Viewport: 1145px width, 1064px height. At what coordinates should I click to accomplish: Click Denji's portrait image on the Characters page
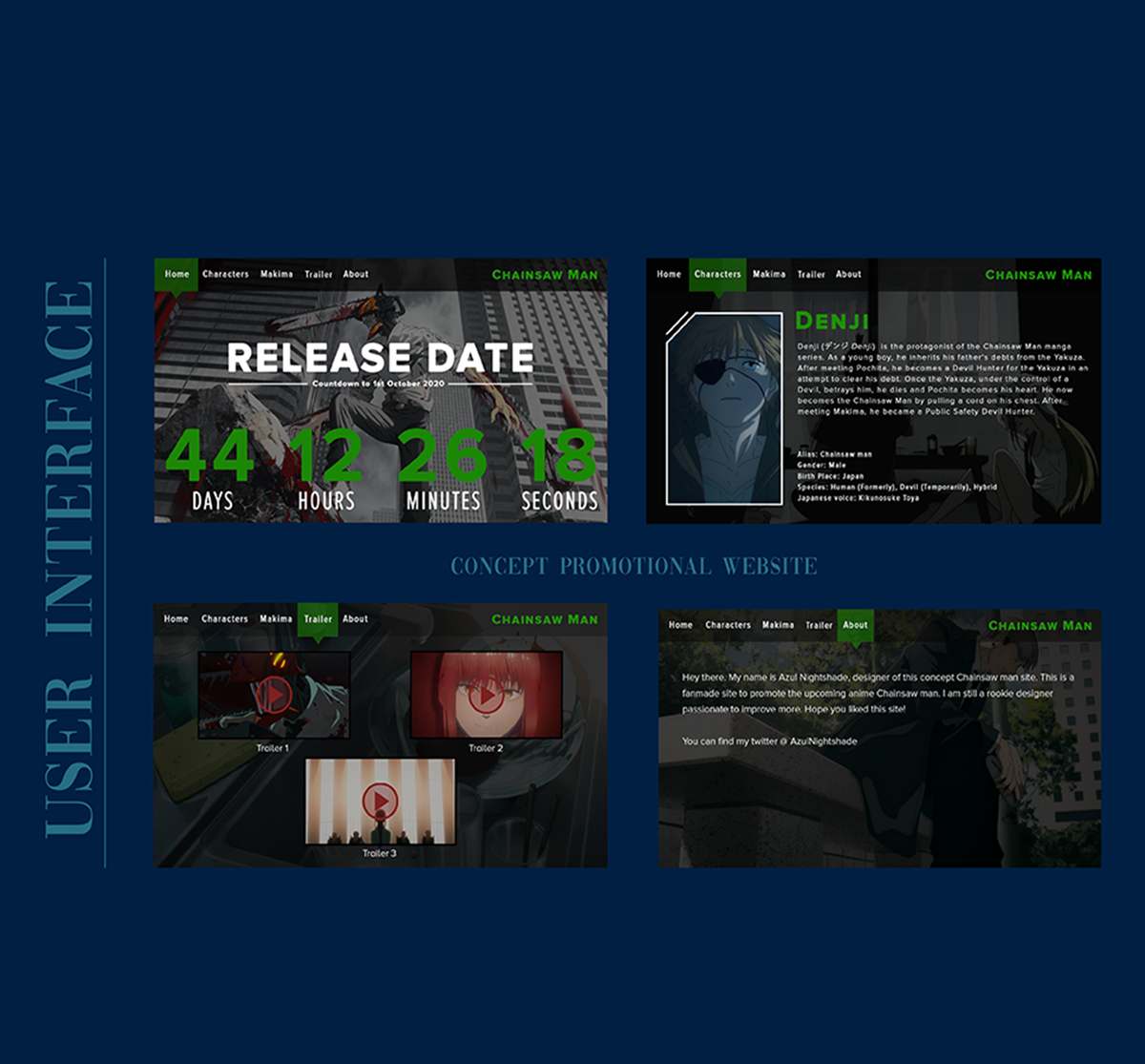click(724, 408)
